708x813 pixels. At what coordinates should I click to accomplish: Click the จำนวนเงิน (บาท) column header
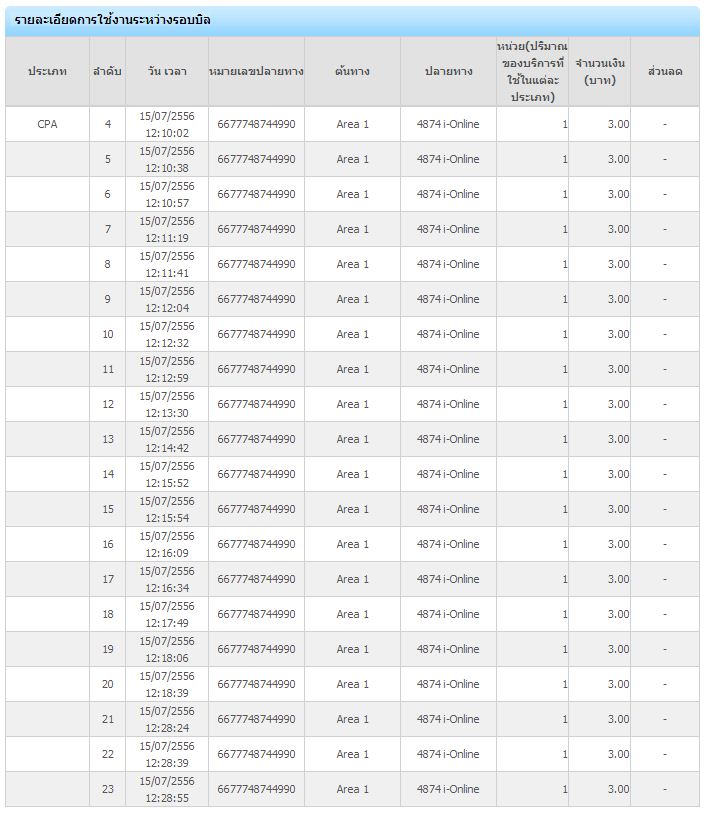[x=600, y=71]
